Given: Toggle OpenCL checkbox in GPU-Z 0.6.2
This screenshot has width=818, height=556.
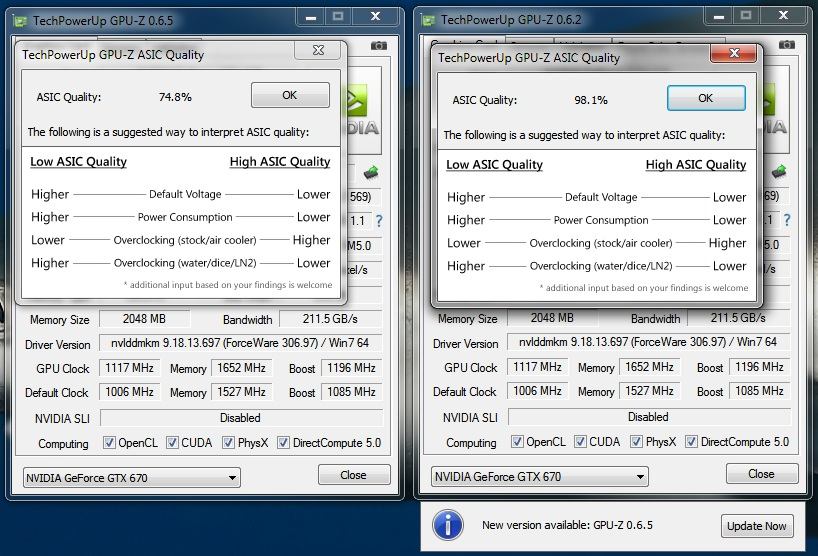Looking at the screenshot, I should tap(517, 442).
